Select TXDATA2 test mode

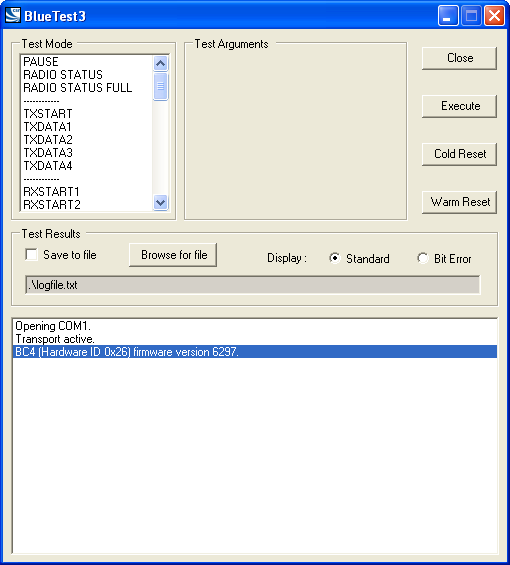[87, 140]
